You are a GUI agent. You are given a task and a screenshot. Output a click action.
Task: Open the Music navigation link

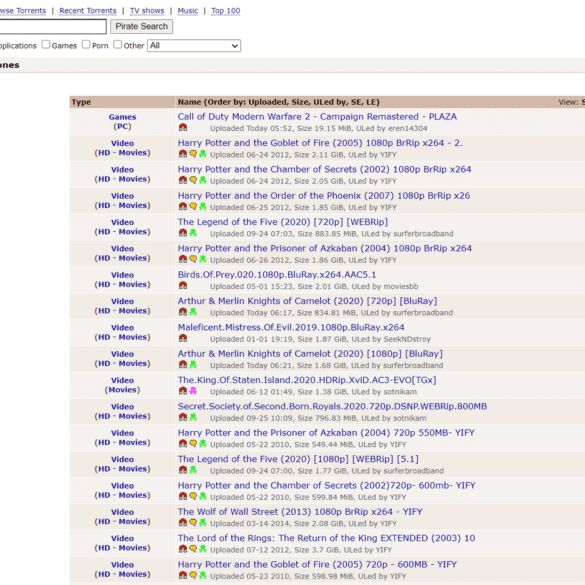click(x=188, y=11)
